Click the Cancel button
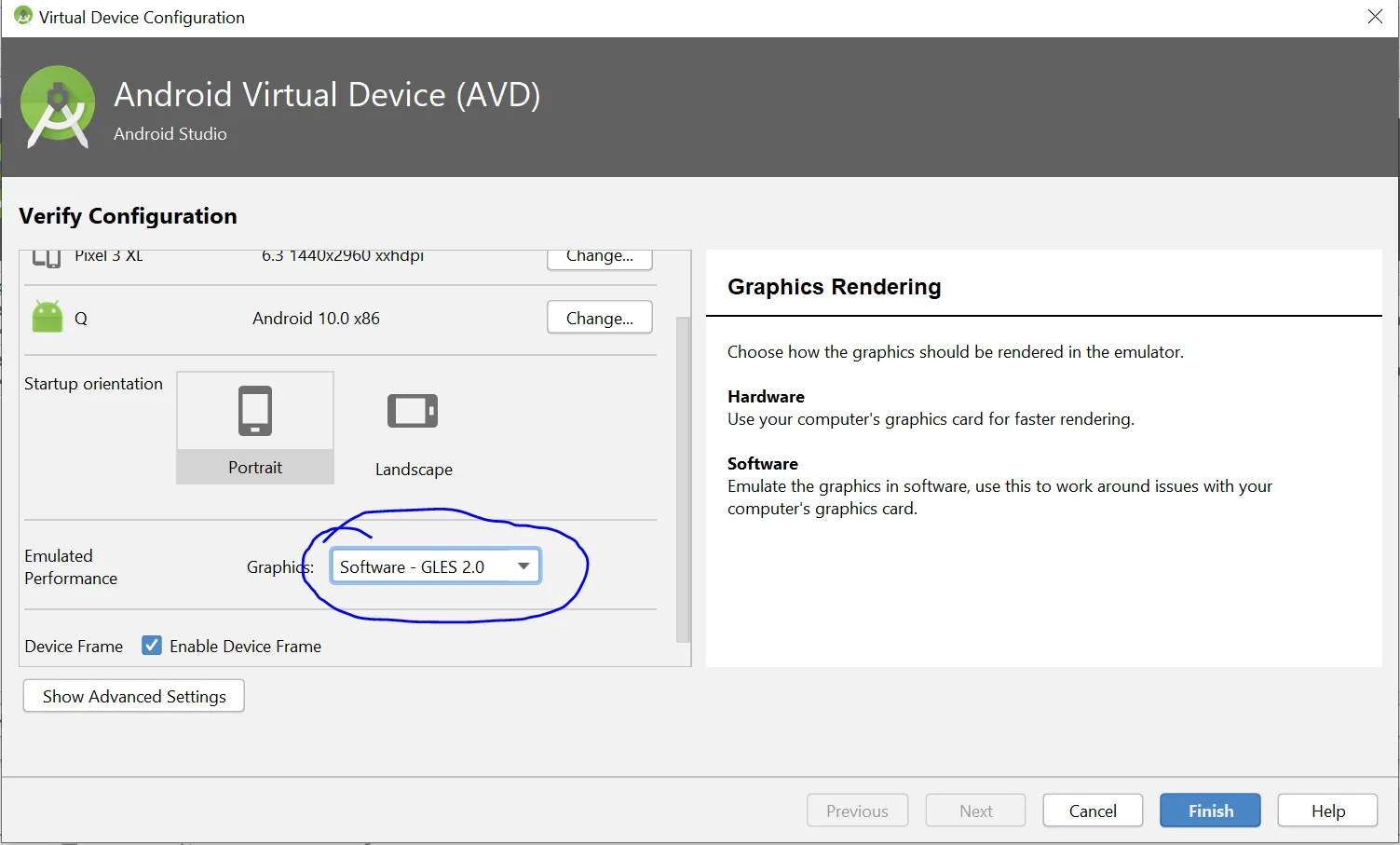Viewport: 1400px width, 845px height. pyautogui.click(x=1093, y=811)
